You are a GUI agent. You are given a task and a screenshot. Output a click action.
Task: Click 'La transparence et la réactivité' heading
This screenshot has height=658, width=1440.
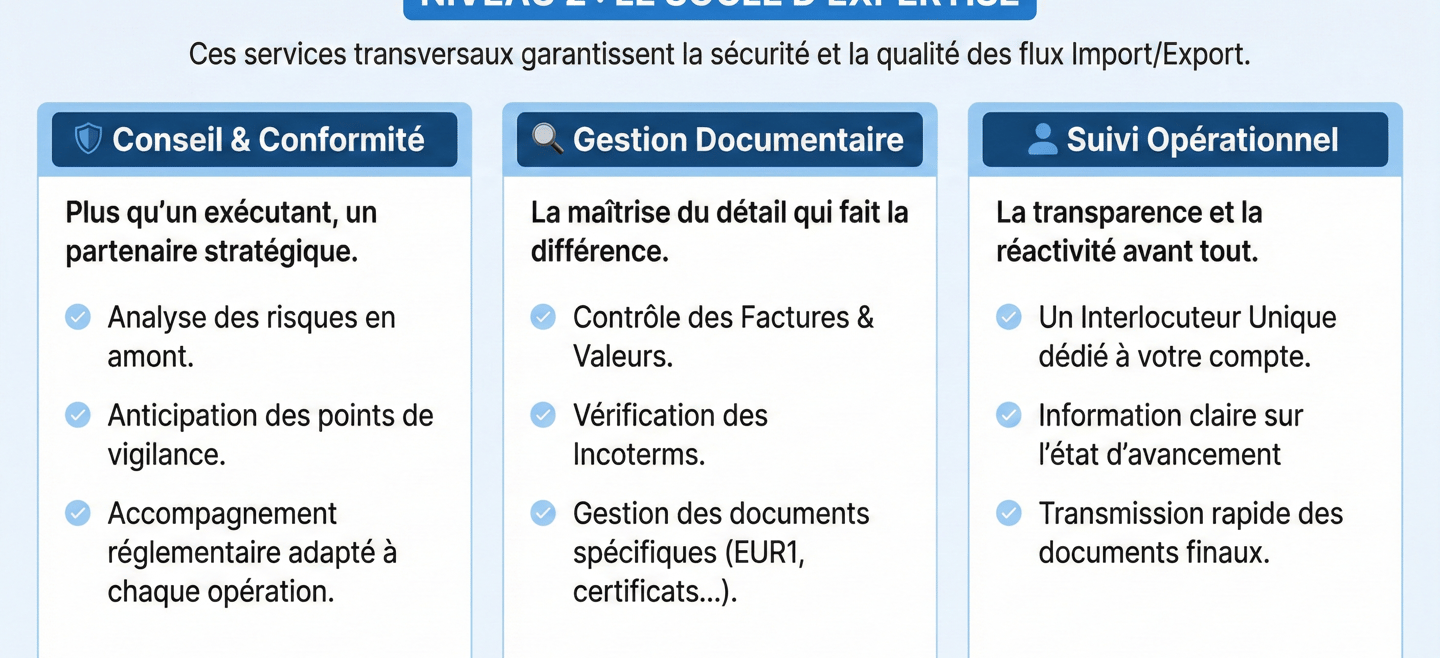1128,232
